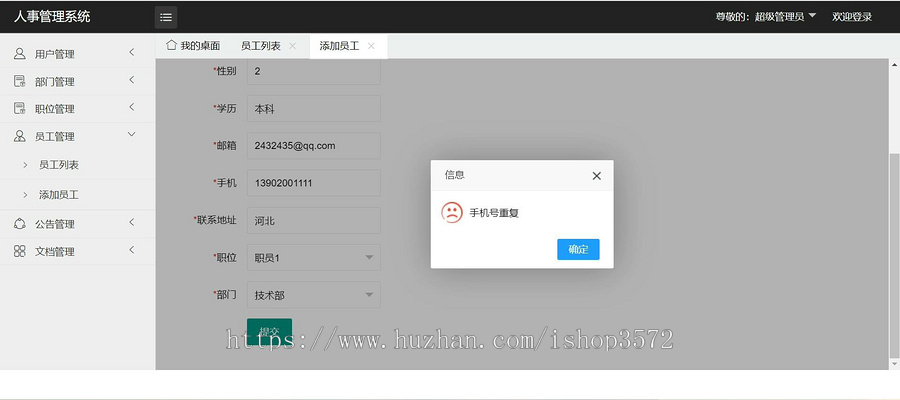Close the 员工列表 tab
Screen dimensions: 900x400
pos(292,46)
